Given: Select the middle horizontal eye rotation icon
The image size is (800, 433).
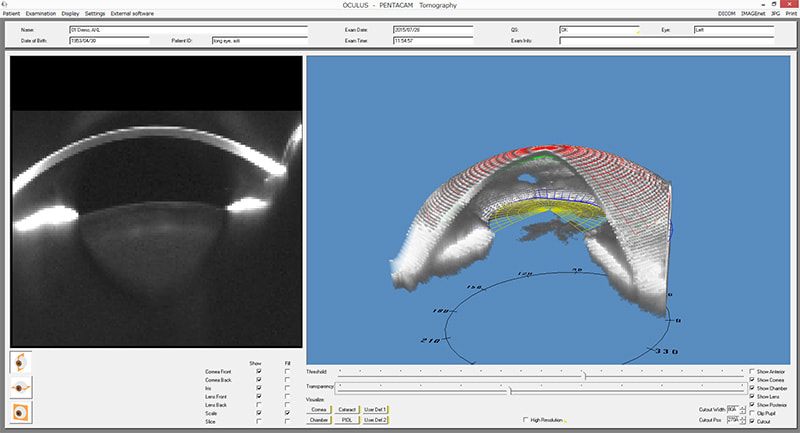Looking at the screenshot, I should click(20, 388).
